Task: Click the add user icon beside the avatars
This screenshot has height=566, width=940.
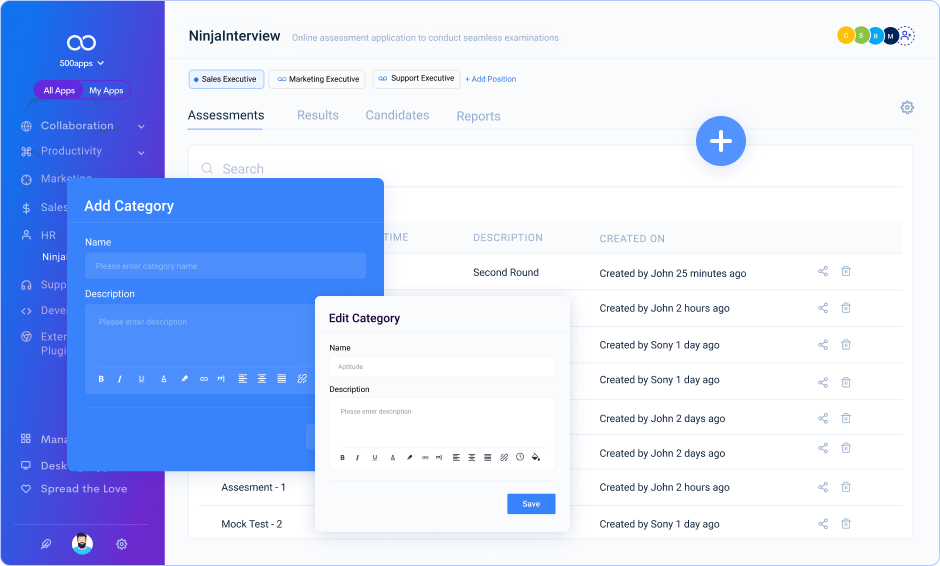Action: pos(906,36)
